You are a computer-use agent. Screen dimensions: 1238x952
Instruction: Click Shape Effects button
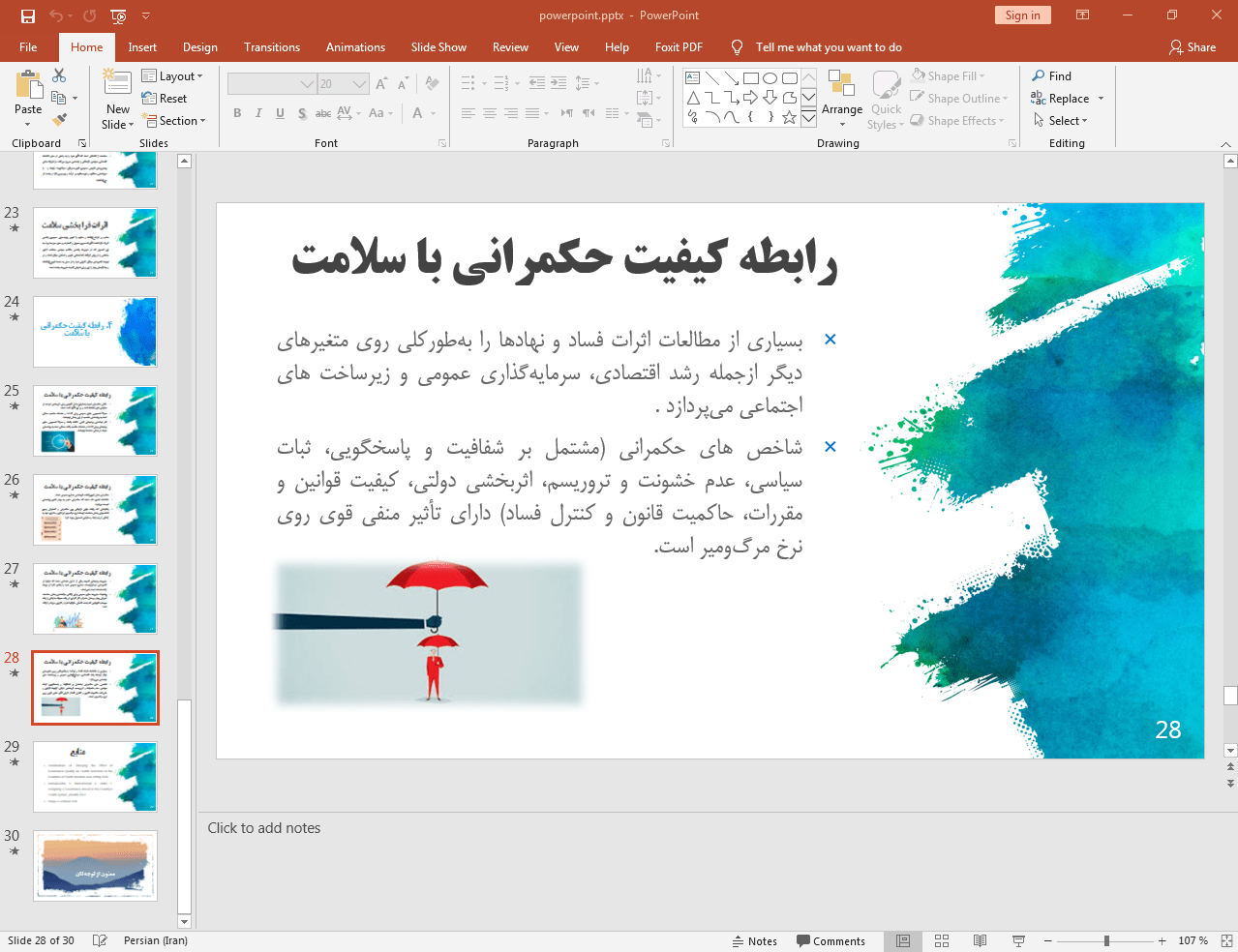point(956,121)
